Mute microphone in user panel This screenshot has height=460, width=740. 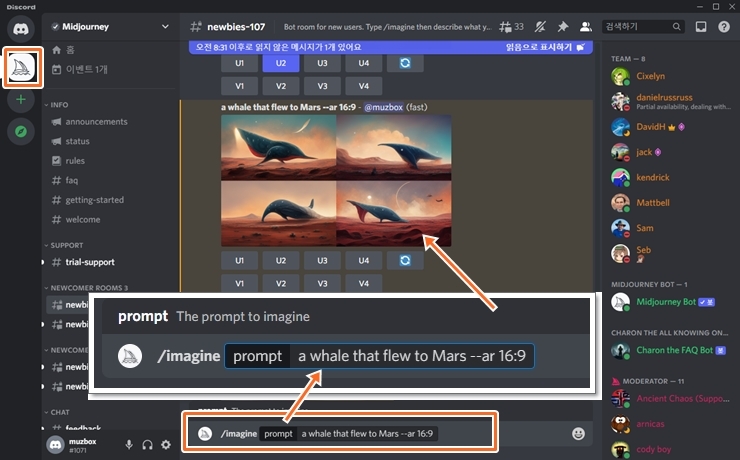[x=128, y=444]
